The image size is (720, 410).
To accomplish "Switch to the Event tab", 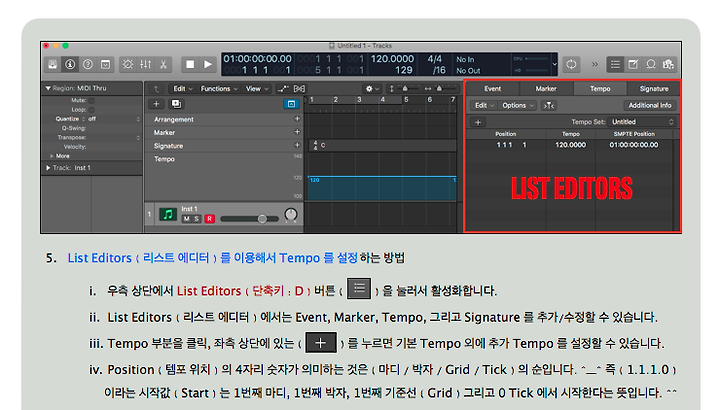I will [x=493, y=89].
